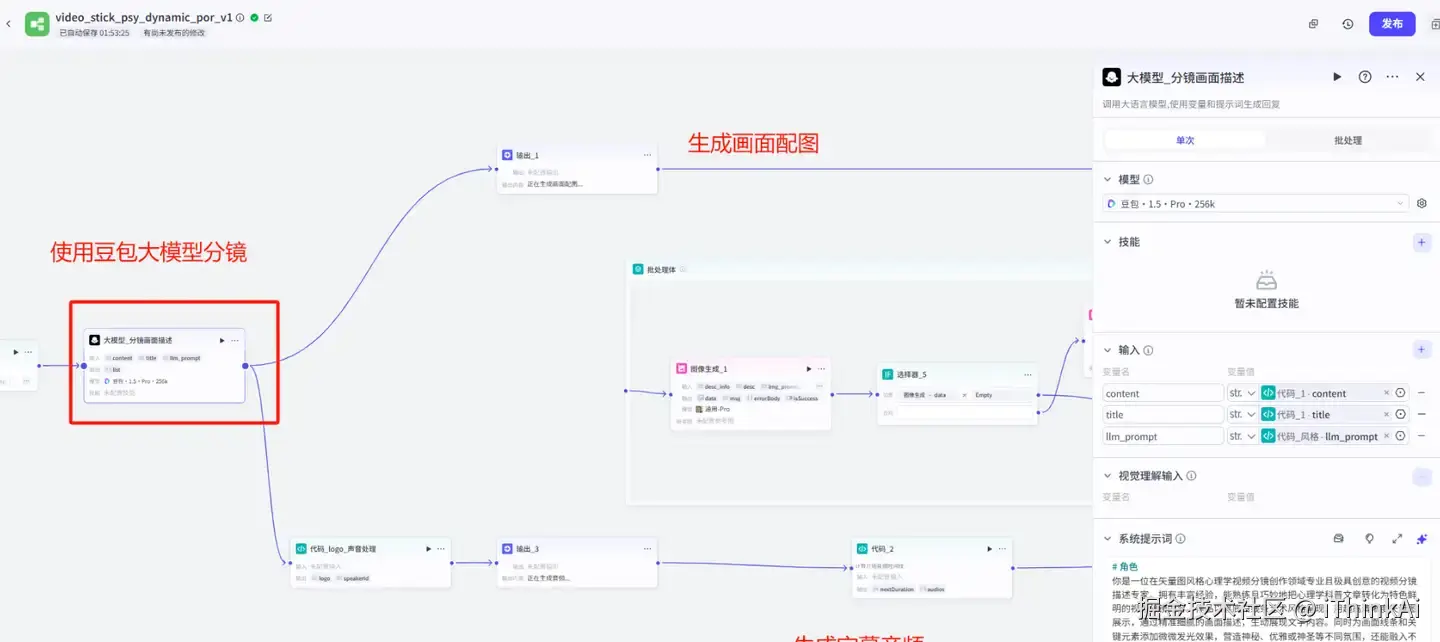This screenshot has width=1440, height=642.
Task: Open version history clock icon in top bar
Action: [x=1348, y=24]
